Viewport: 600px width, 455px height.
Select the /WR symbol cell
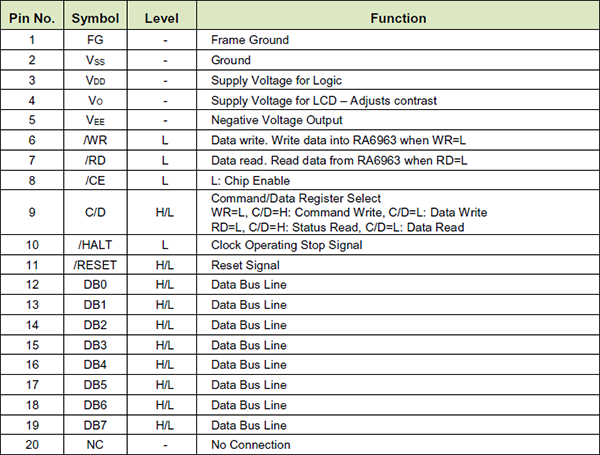(96, 141)
